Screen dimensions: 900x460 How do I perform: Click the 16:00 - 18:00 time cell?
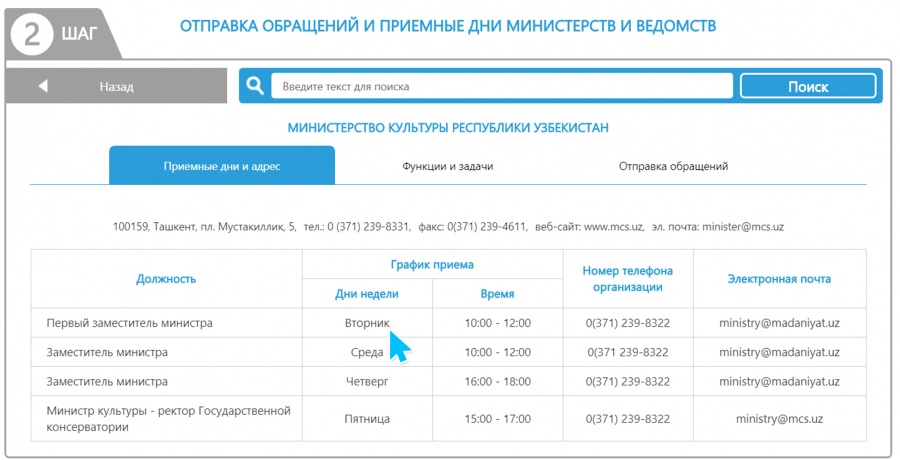tap(497, 381)
